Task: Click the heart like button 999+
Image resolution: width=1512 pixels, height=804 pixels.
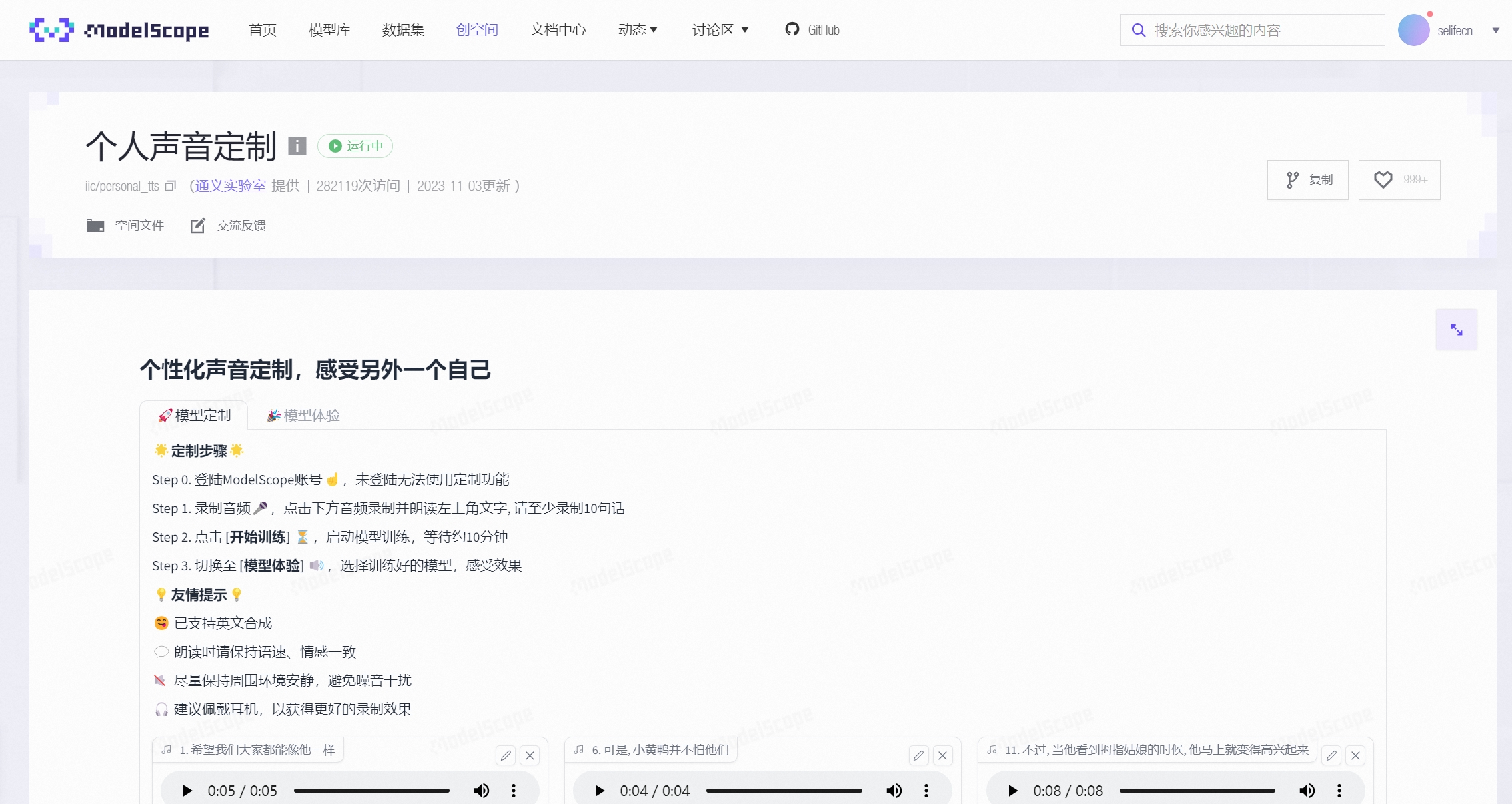Action: click(x=1399, y=180)
